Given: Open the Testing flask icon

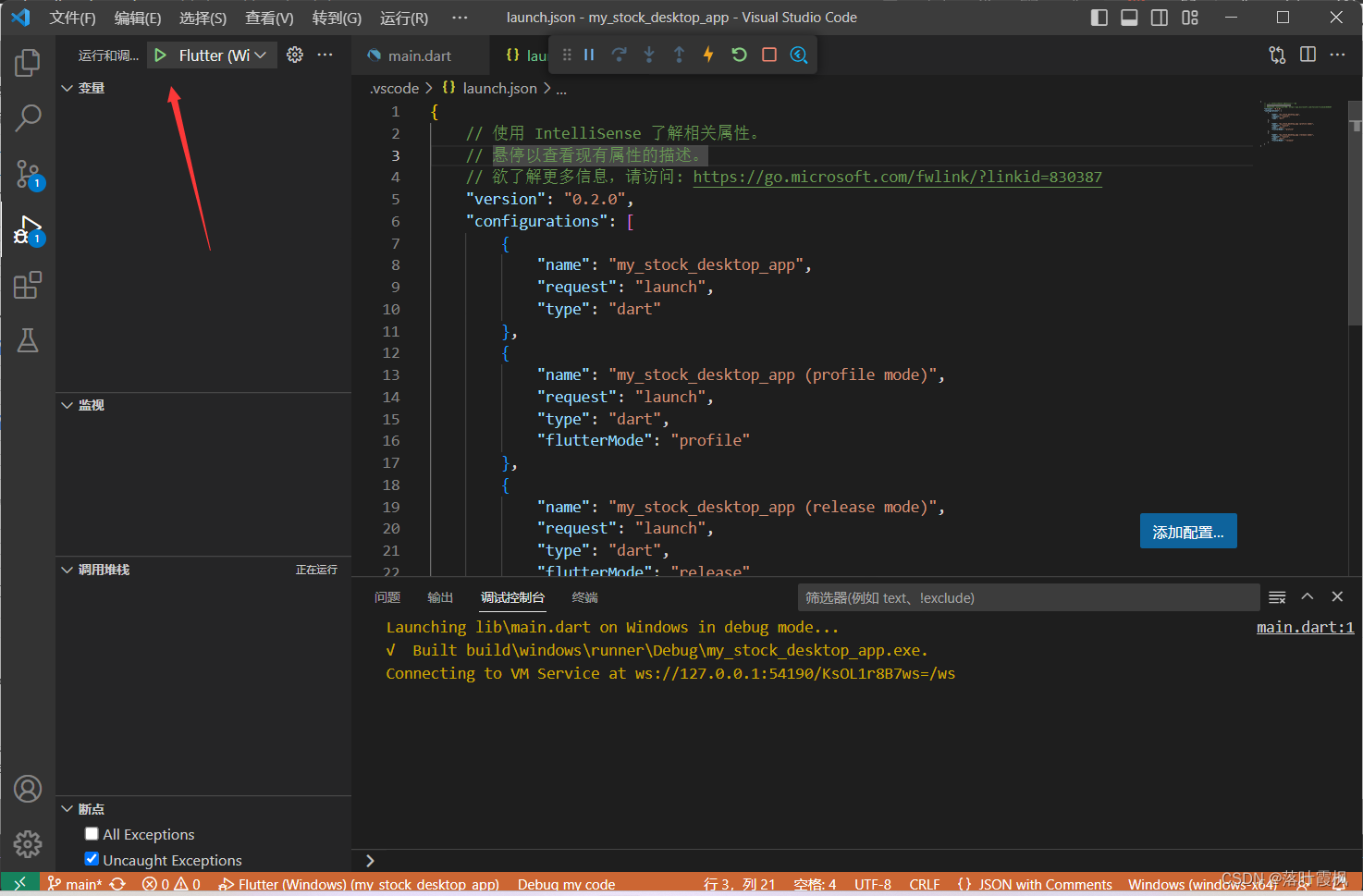Looking at the screenshot, I should click(28, 340).
